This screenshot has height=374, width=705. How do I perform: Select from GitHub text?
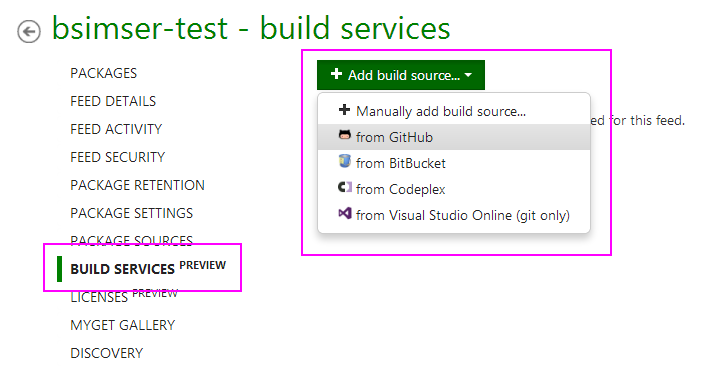click(x=394, y=137)
